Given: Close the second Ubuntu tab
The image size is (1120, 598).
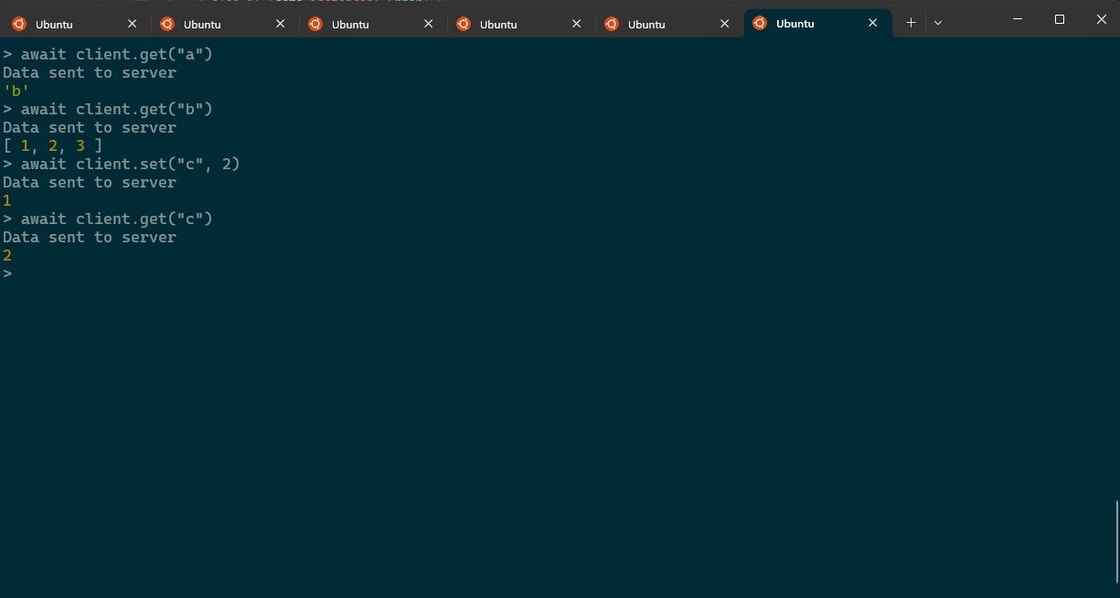Looking at the screenshot, I should point(280,24).
